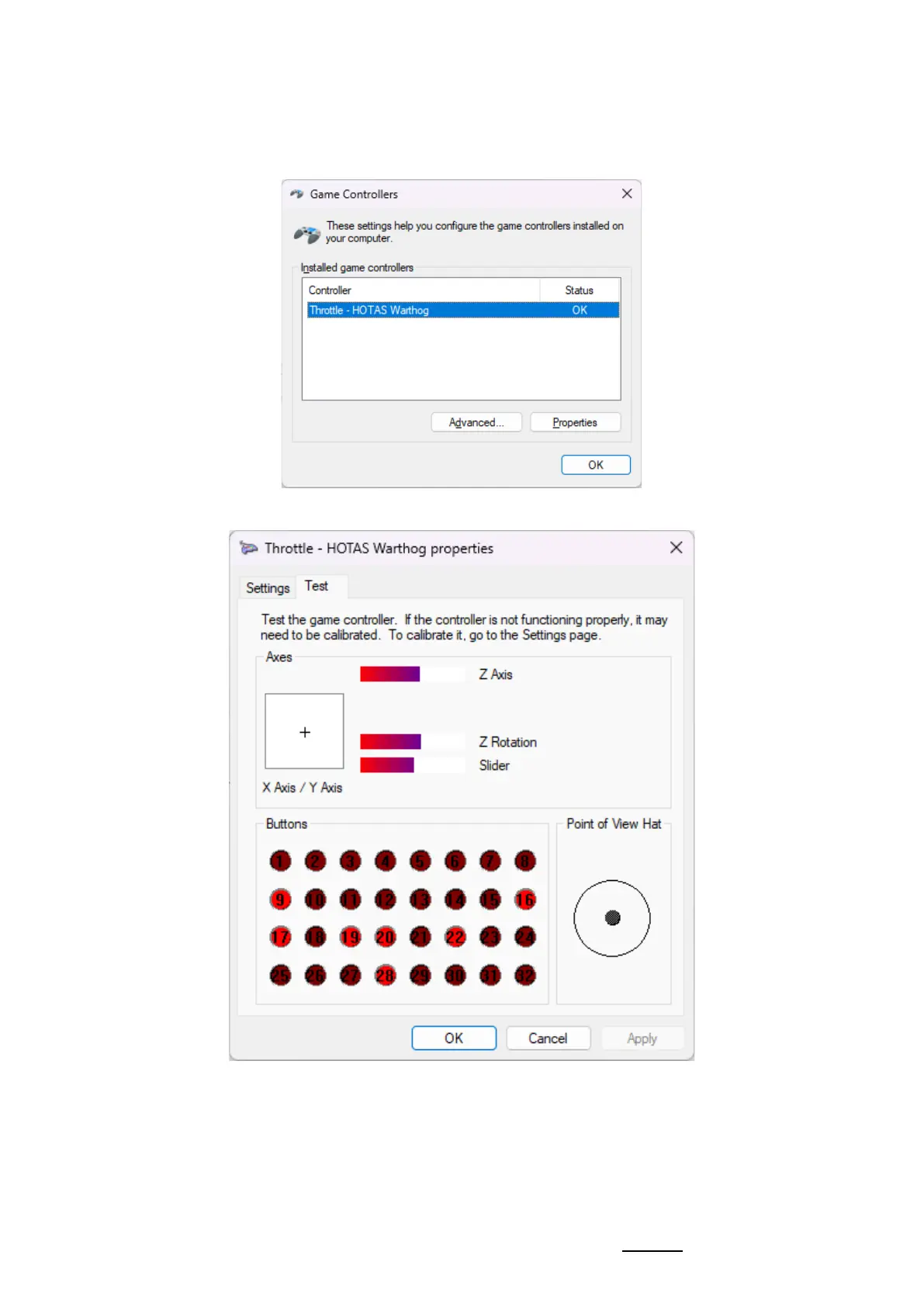Click the lit button indicator 19
Viewport: 924px width, 1307px height.
point(350,937)
